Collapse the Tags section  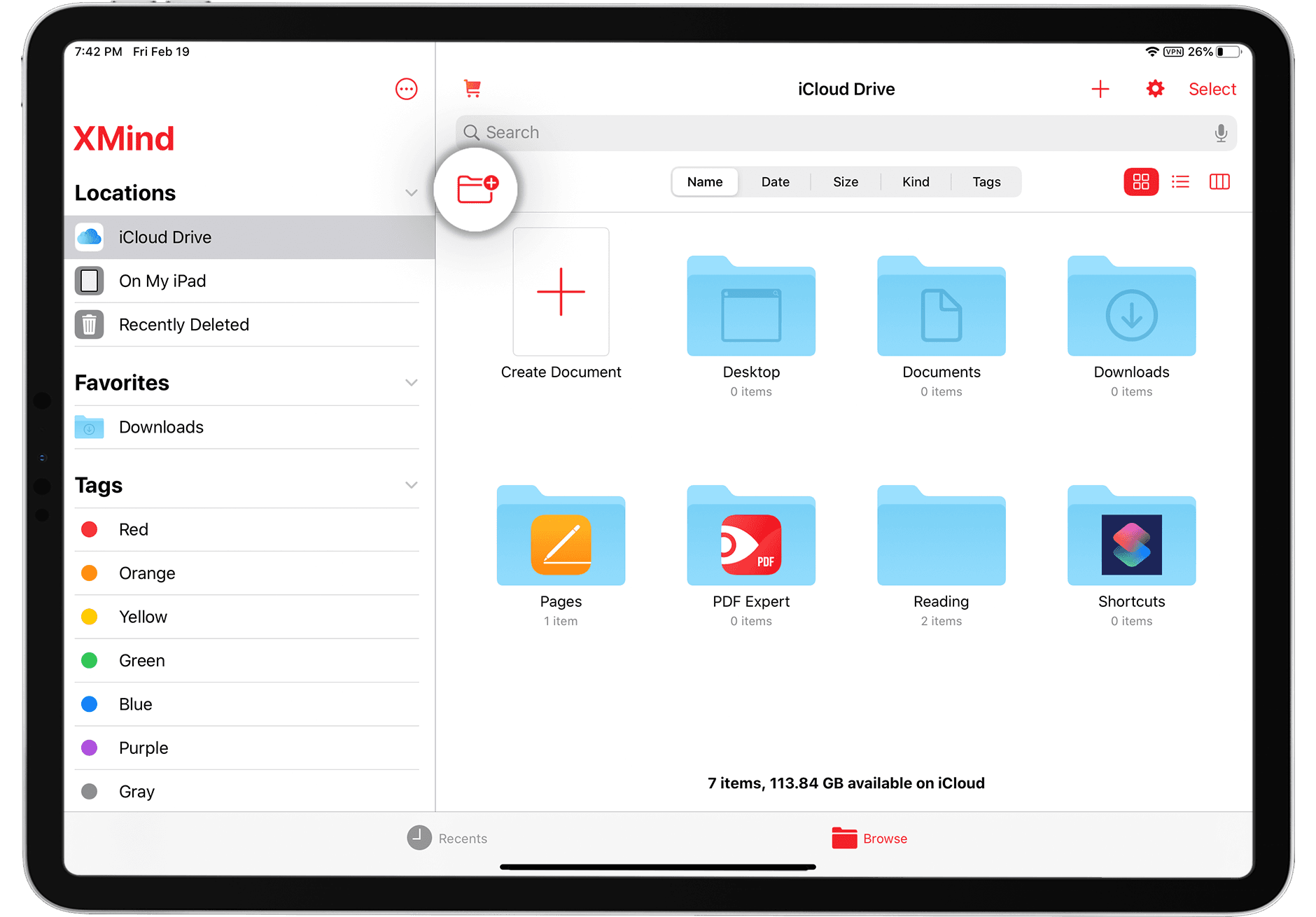coord(411,485)
